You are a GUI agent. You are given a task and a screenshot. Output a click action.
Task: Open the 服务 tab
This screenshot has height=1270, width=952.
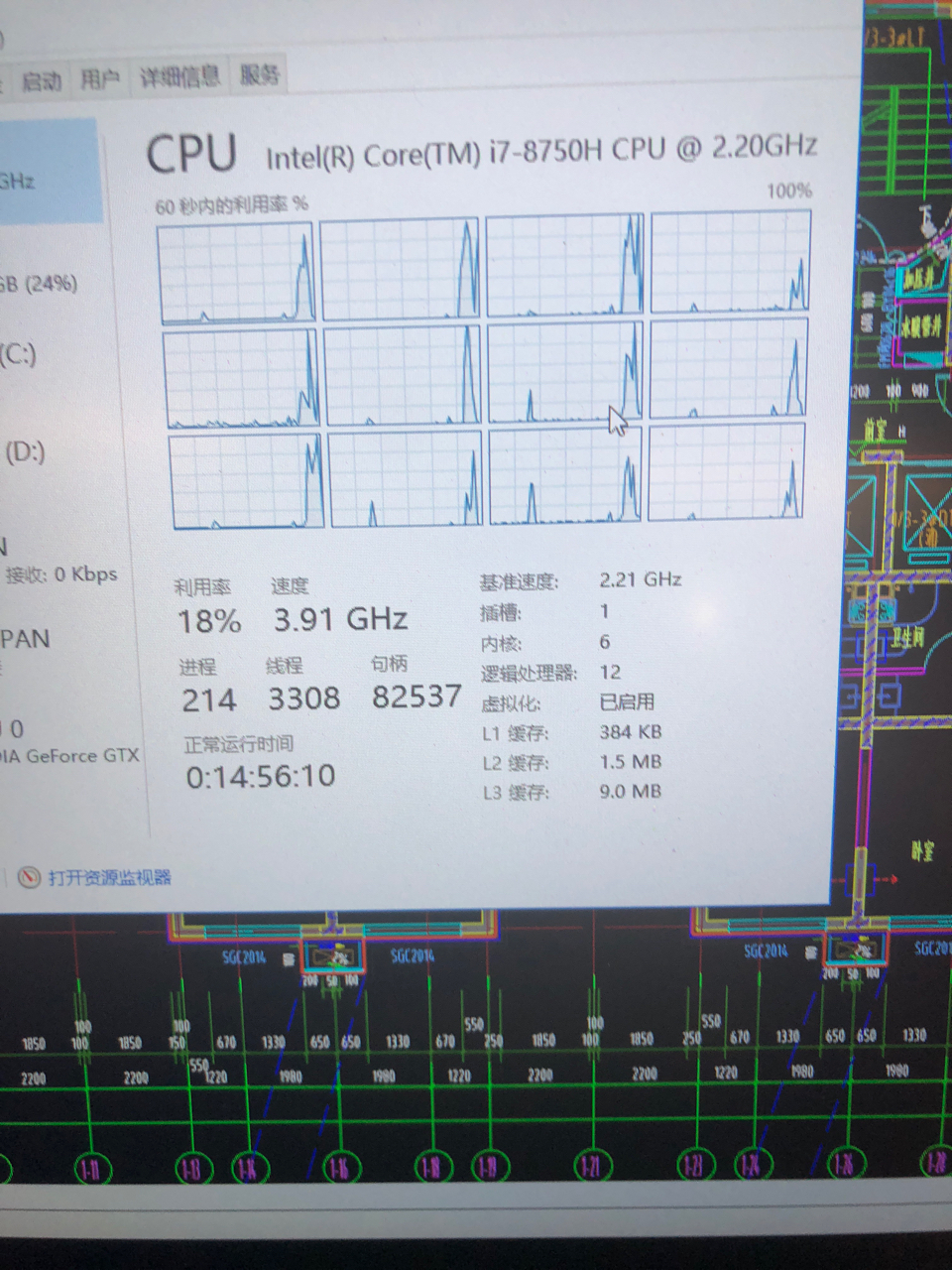click(x=260, y=74)
